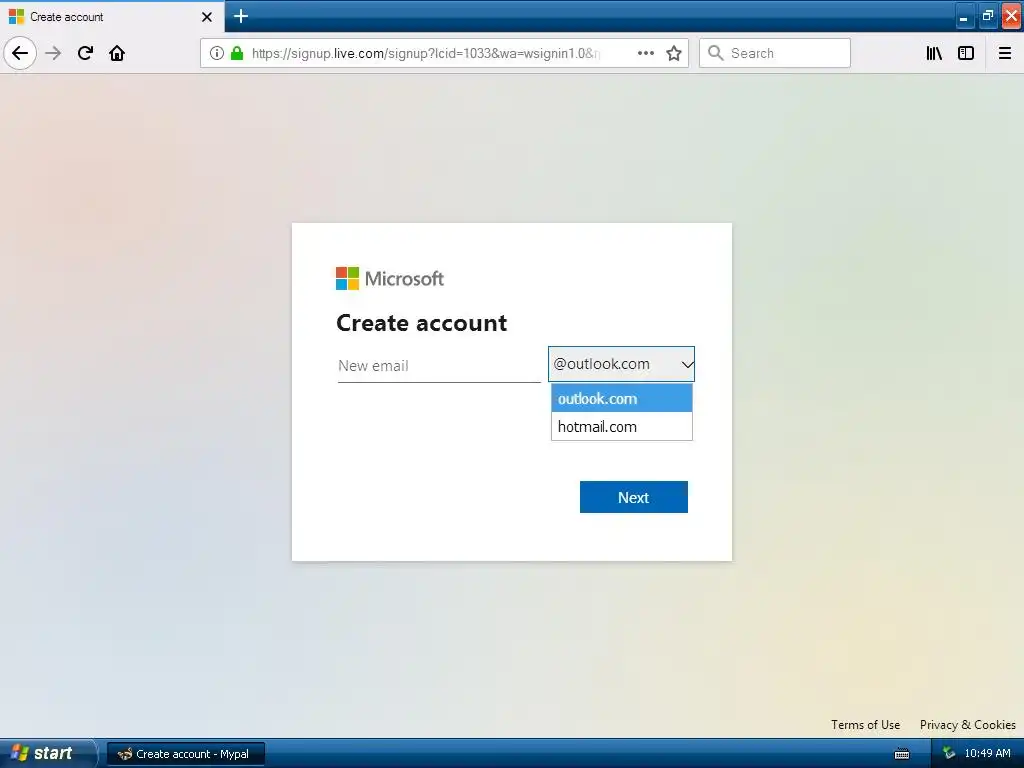The height and width of the screenshot is (768, 1024).
Task: Open page actions three-dot menu in address bar
Action: pos(646,53)
